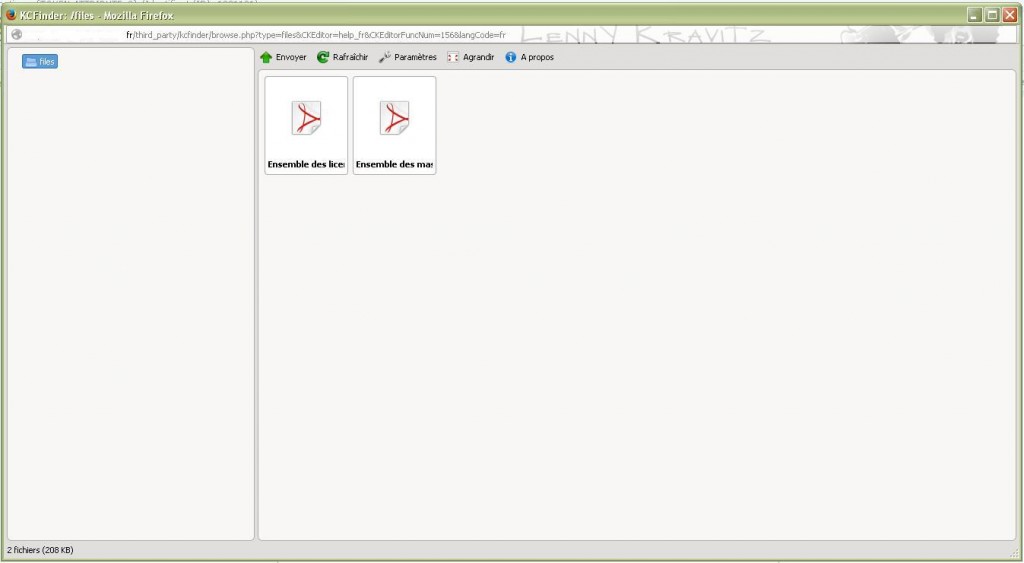The image size is (1024, 563).
Task: Click the Envoyer label in the toolbar
Action: pyautogui.click(x=291, y=57)
